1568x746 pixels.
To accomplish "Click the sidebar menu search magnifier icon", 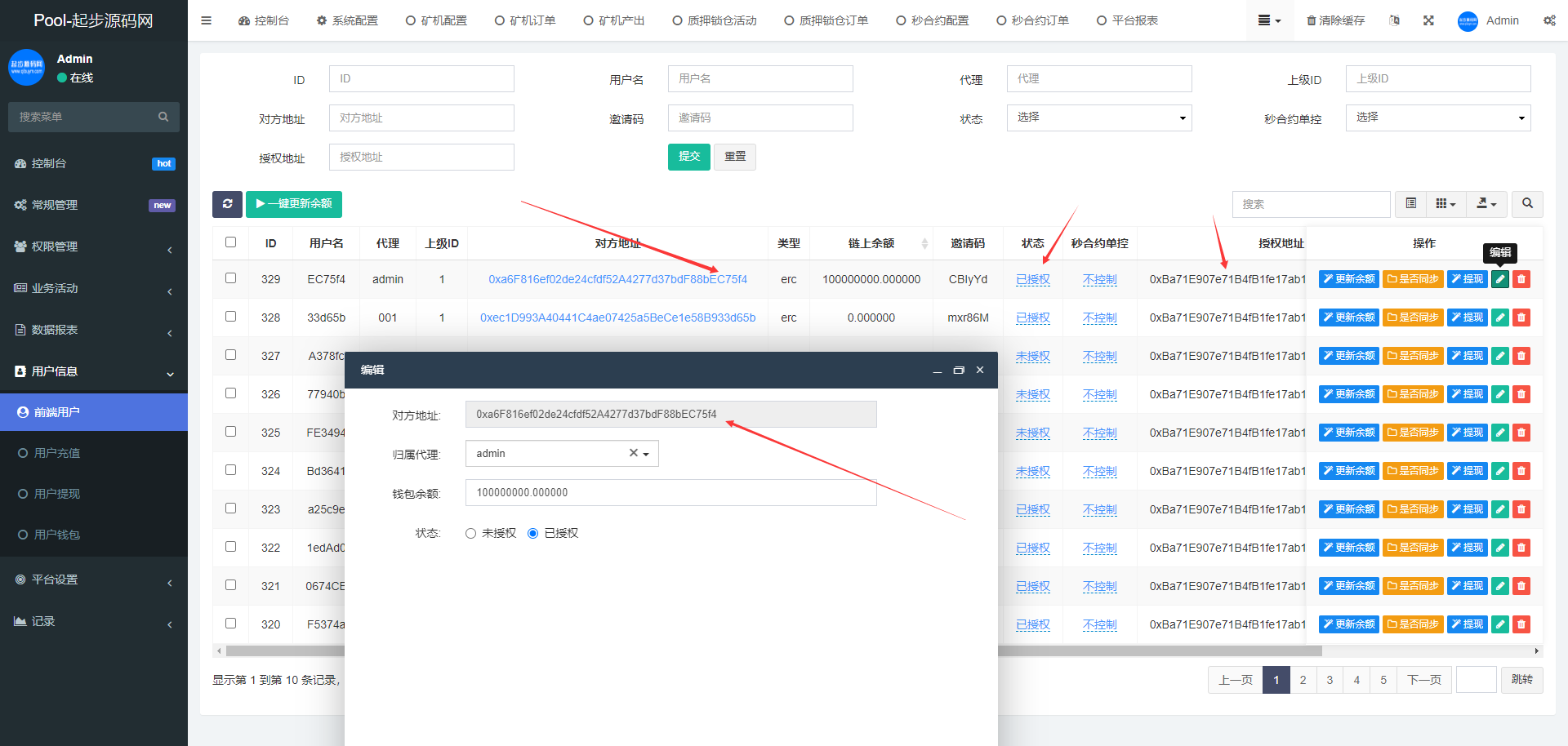I will coord(163,117).
